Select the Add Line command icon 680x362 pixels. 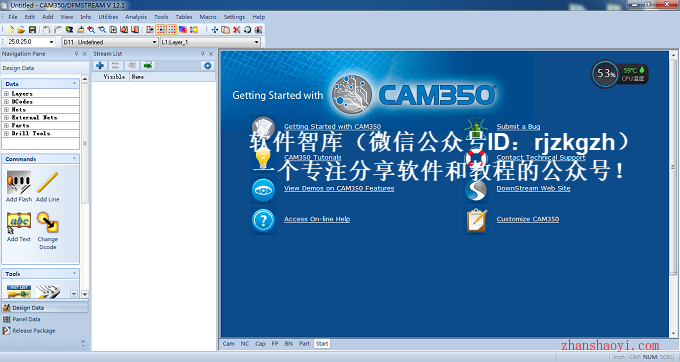point(47,183)
